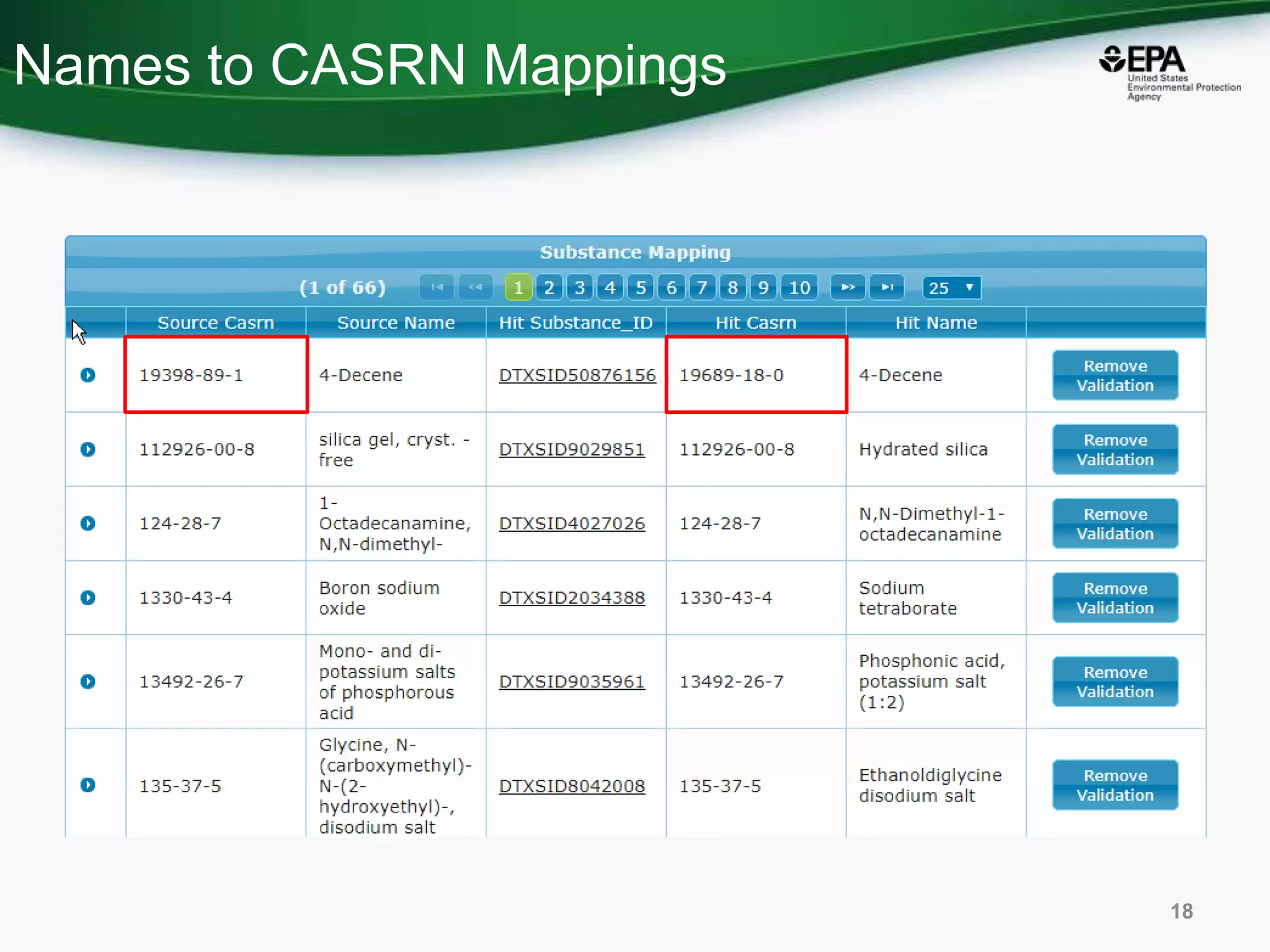Click the '(1 of 66)' page indicator

(x=342, y=288)
